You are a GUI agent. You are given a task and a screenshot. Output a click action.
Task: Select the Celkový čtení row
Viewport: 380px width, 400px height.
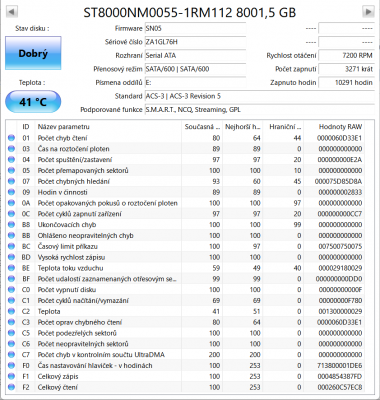pyautogui.click(x=185, y=387)
